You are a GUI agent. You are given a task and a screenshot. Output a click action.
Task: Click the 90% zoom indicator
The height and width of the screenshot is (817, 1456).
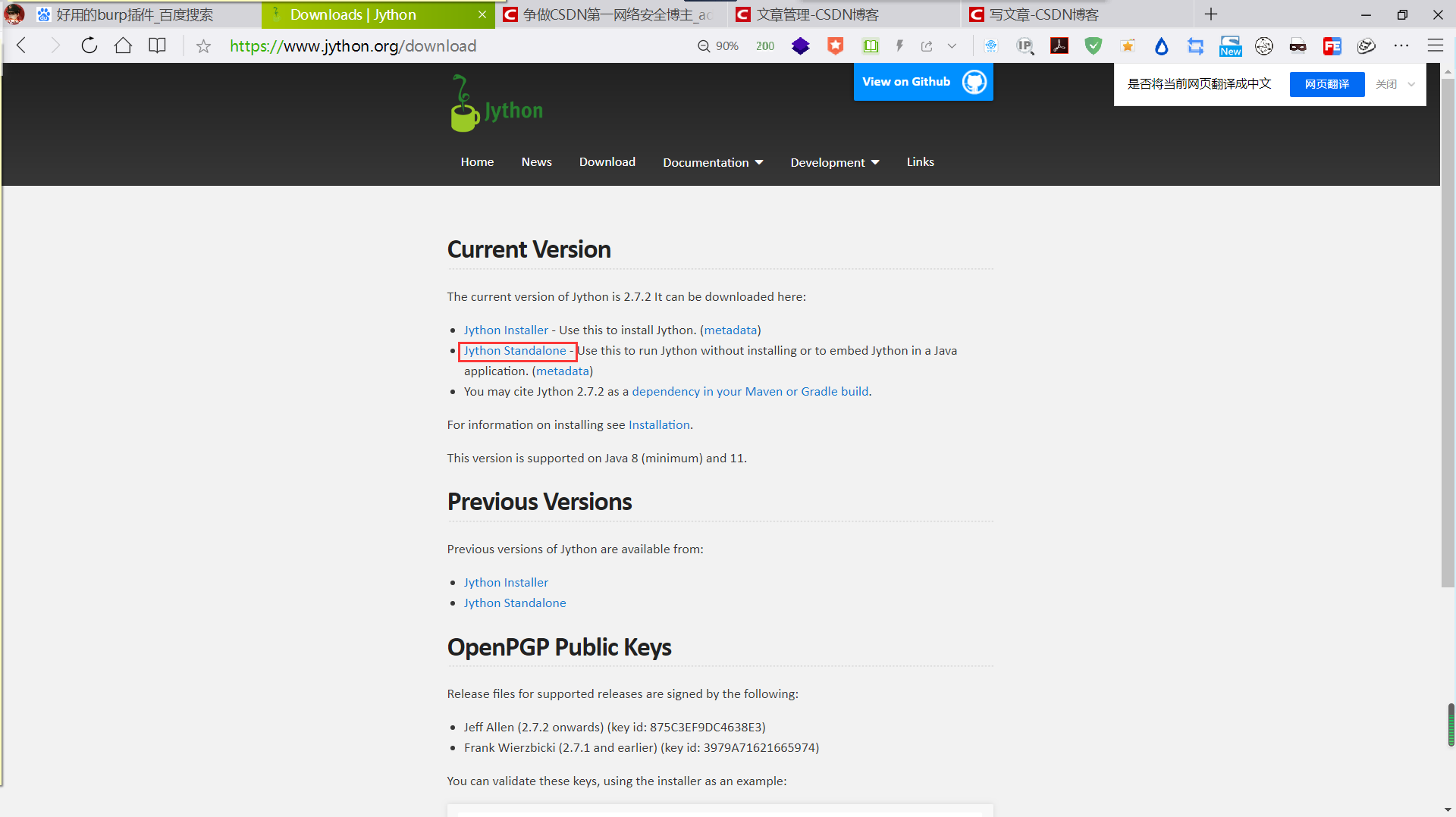[717, 46]
